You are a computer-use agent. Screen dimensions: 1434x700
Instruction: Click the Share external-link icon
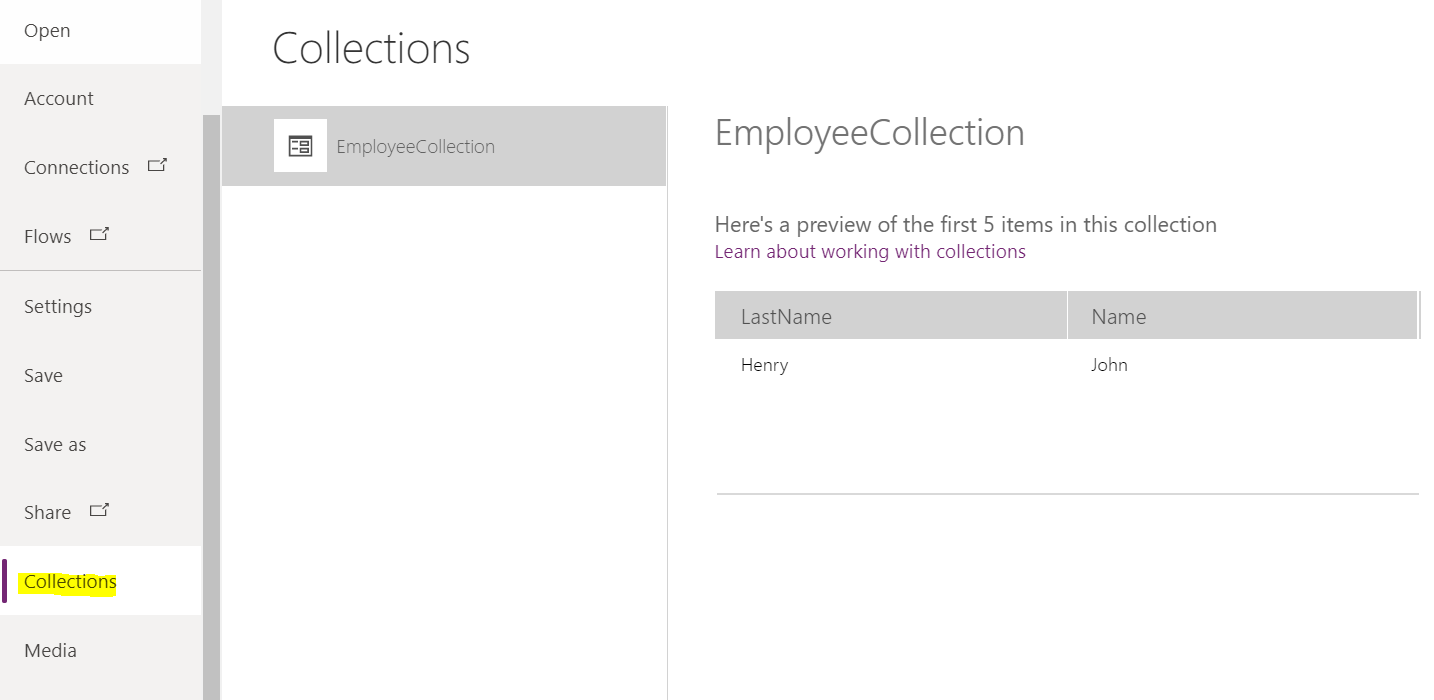(99, 509)
